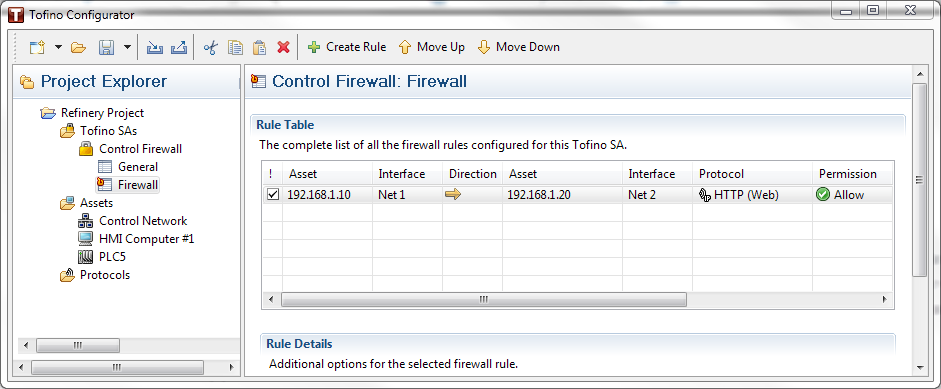Click the import tray toolbar icon
The image size is (941, 389).
155,47
